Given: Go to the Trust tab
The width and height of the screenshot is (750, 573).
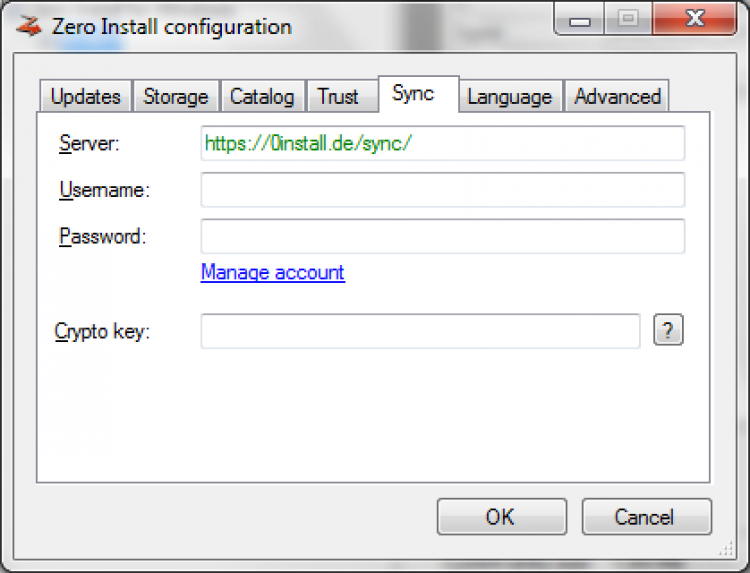Looking at the screenshot, I should [338, 97].
